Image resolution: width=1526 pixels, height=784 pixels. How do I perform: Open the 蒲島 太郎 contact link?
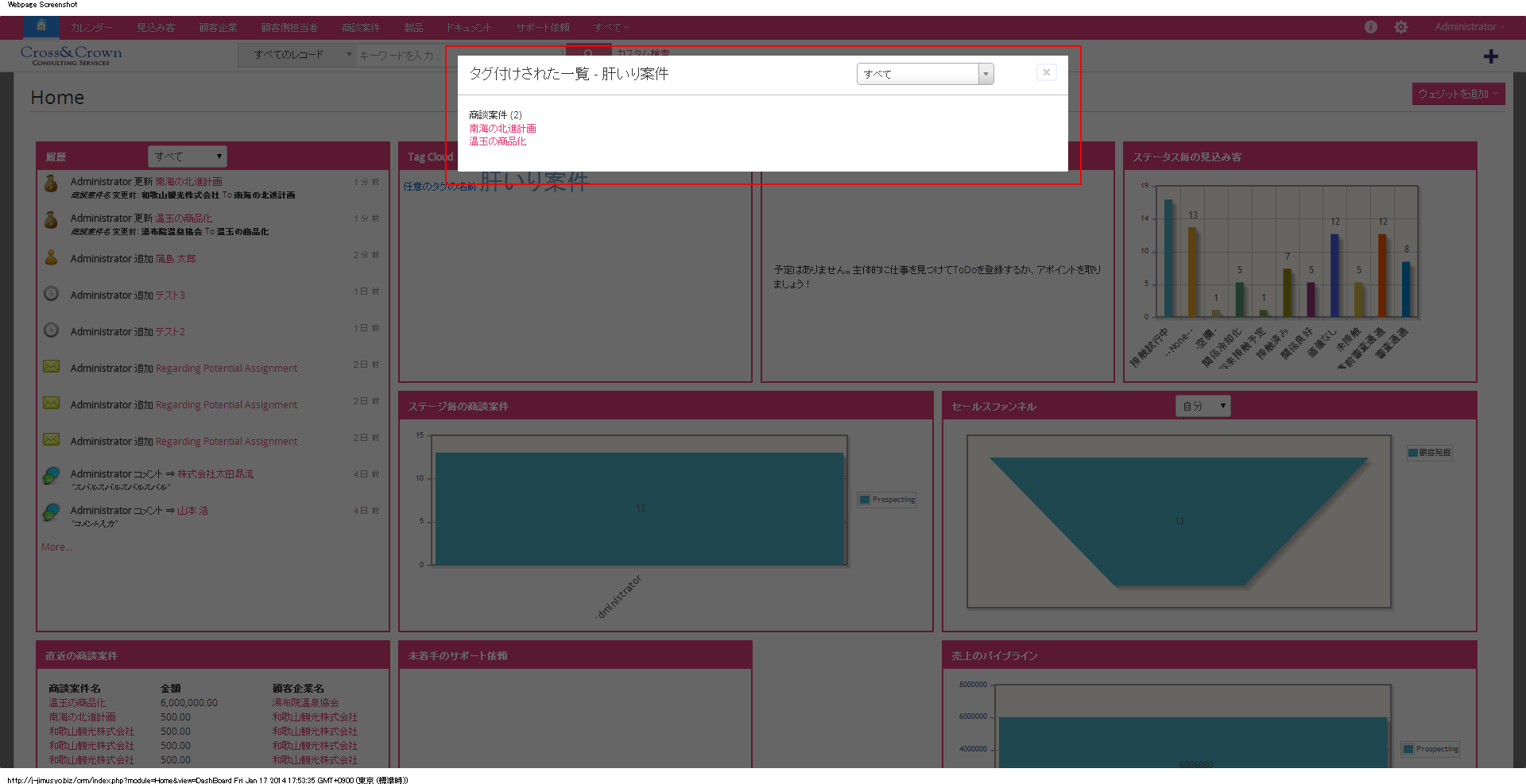click(x=176, y=259)
